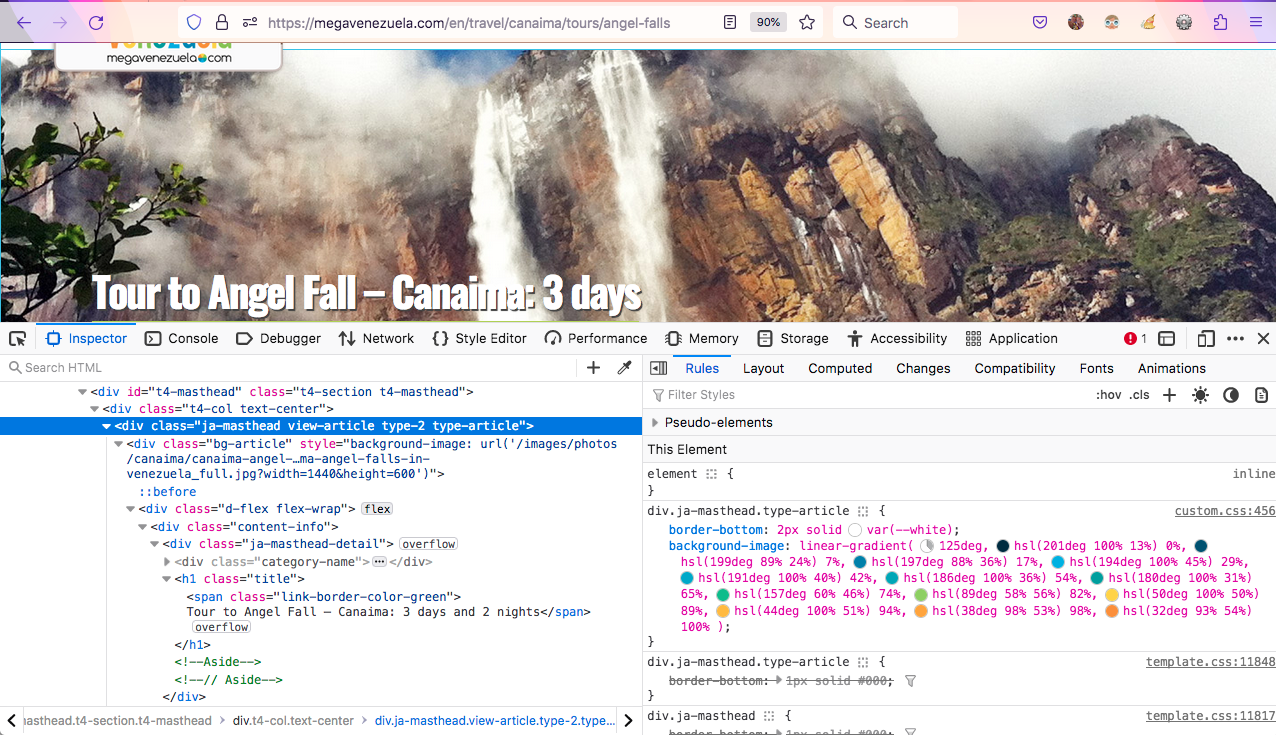Image resolution: width=1276 pixels, height=735 pixels.
Task: Collapse the t4-masthead div node
Action: (83, 393)
